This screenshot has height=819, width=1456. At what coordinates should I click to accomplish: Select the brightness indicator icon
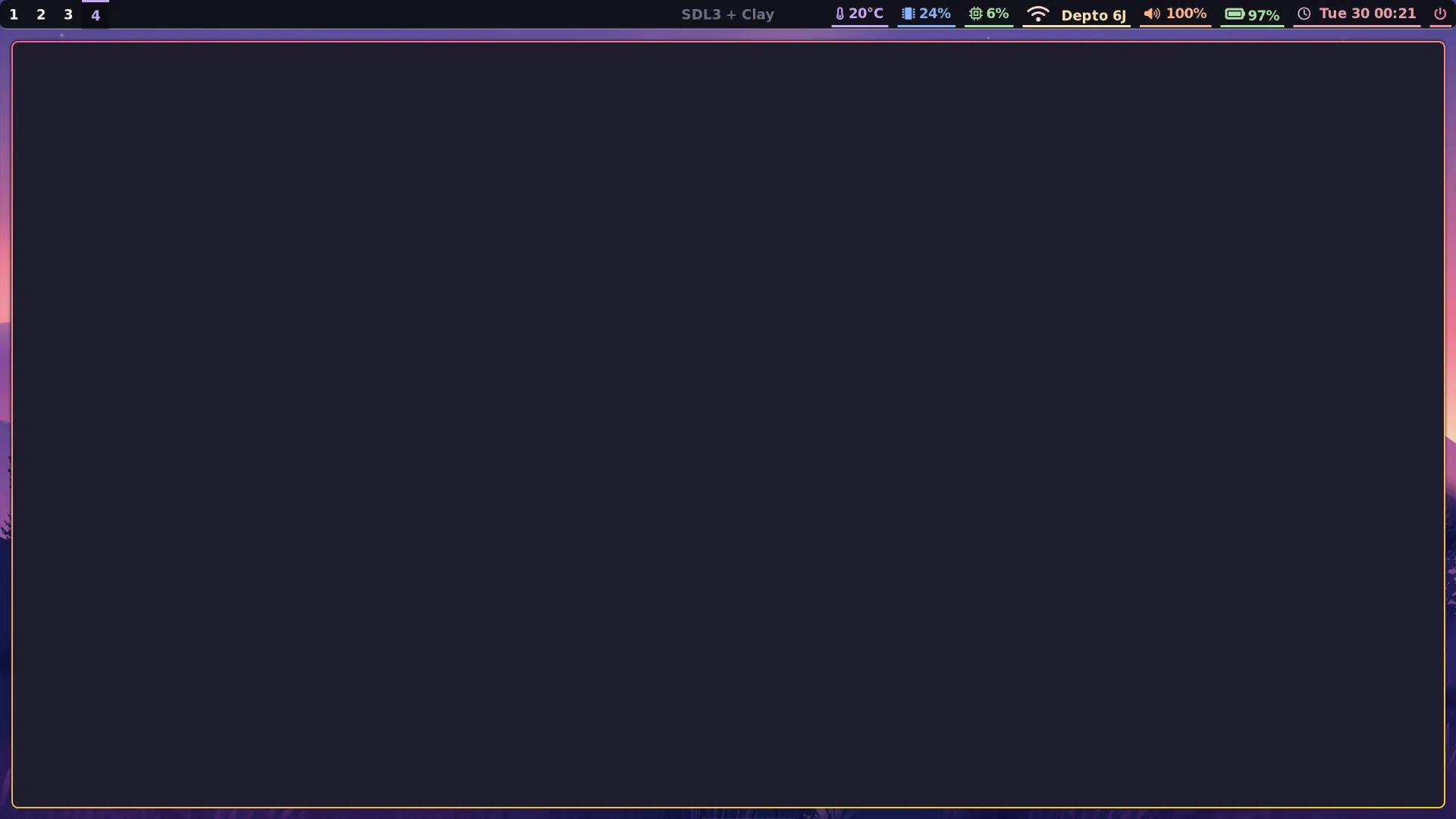pyautogui.click(x=909, y=14)
